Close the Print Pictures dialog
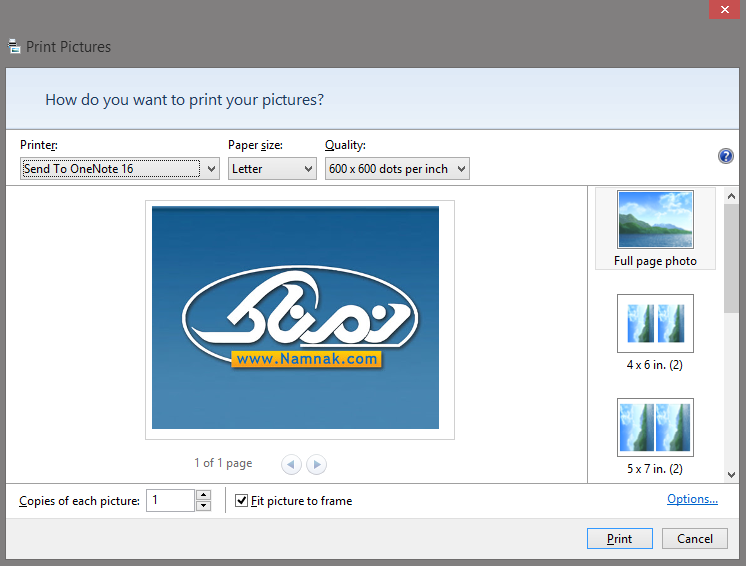This screenshot has width=746, height=566. tap(724, 10)
